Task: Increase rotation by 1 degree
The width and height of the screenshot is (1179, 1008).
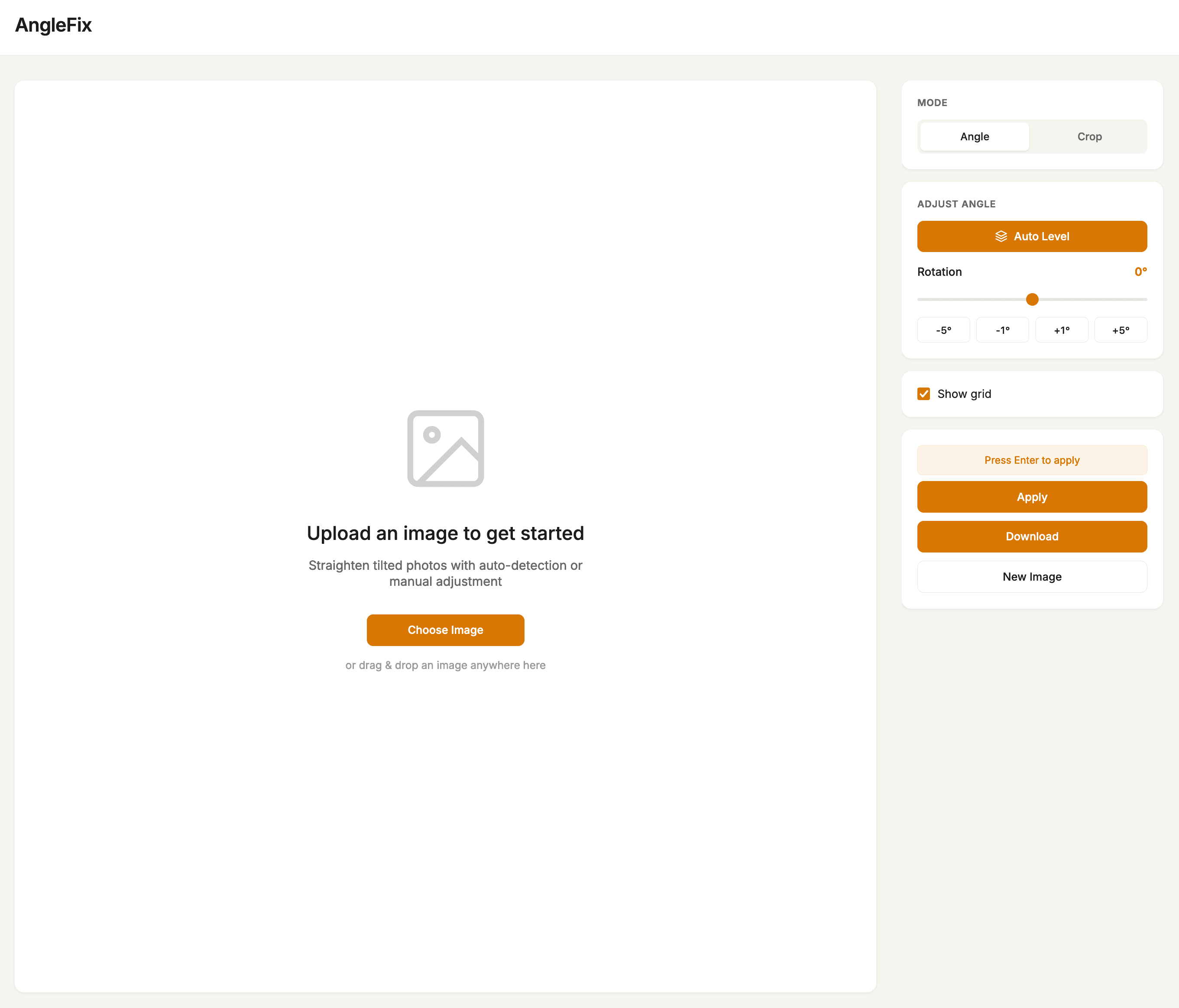Action: (1062, 330)
